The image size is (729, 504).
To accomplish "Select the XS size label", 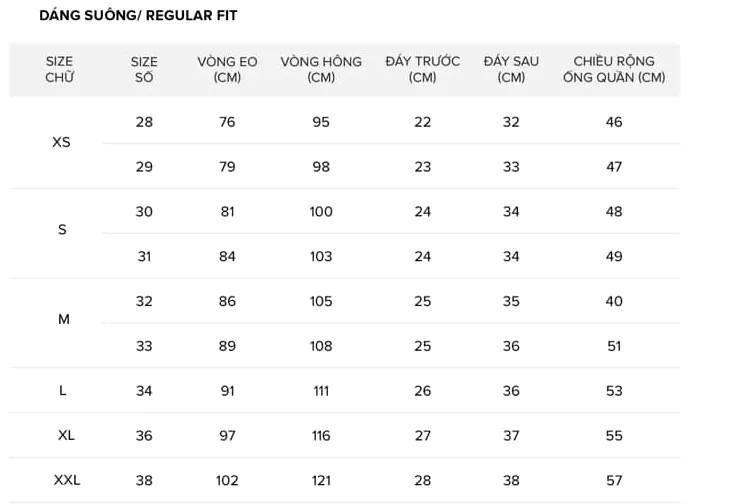I will click(x=61, y=142).
